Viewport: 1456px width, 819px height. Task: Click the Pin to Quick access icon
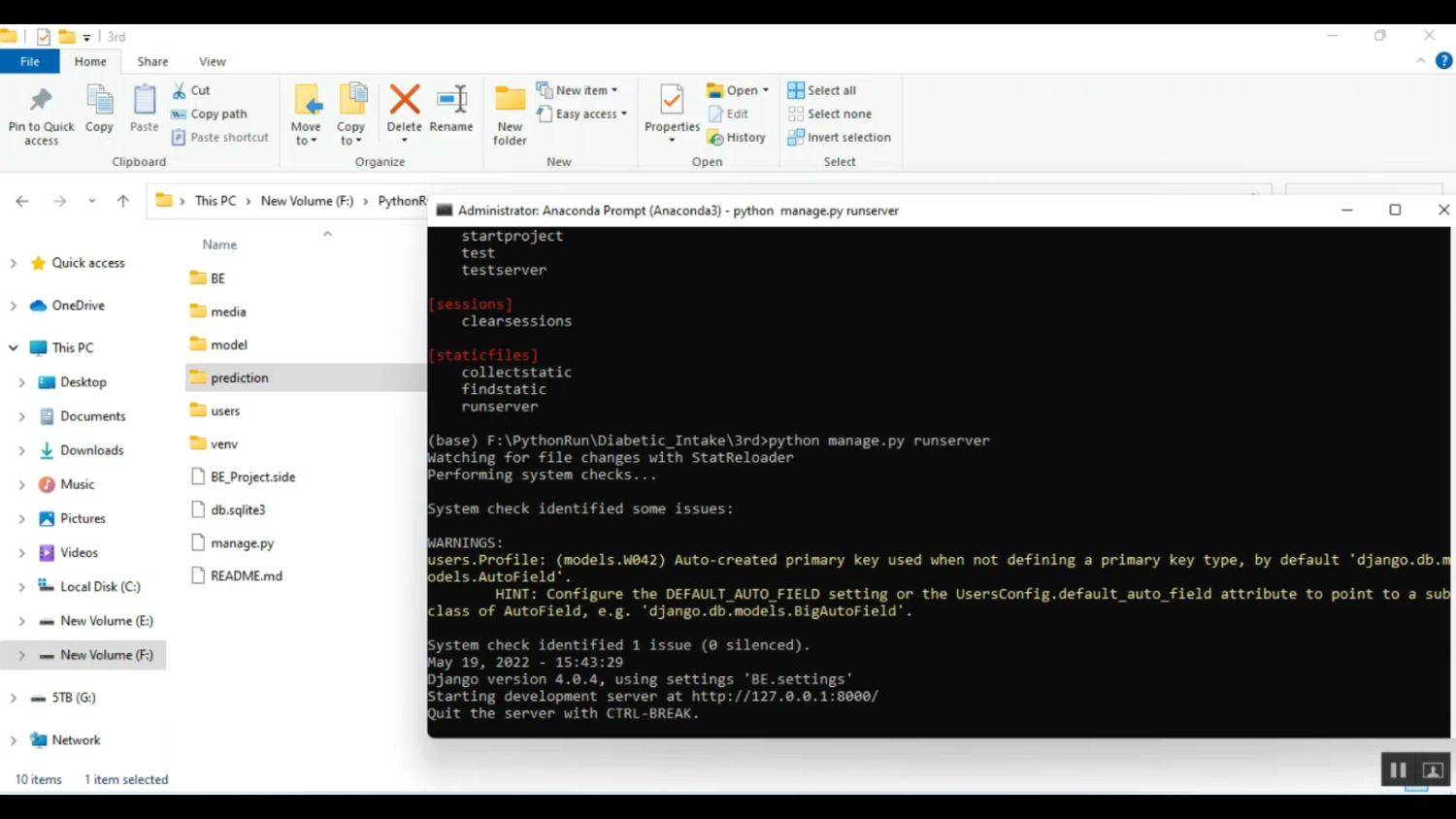(41, 100)
